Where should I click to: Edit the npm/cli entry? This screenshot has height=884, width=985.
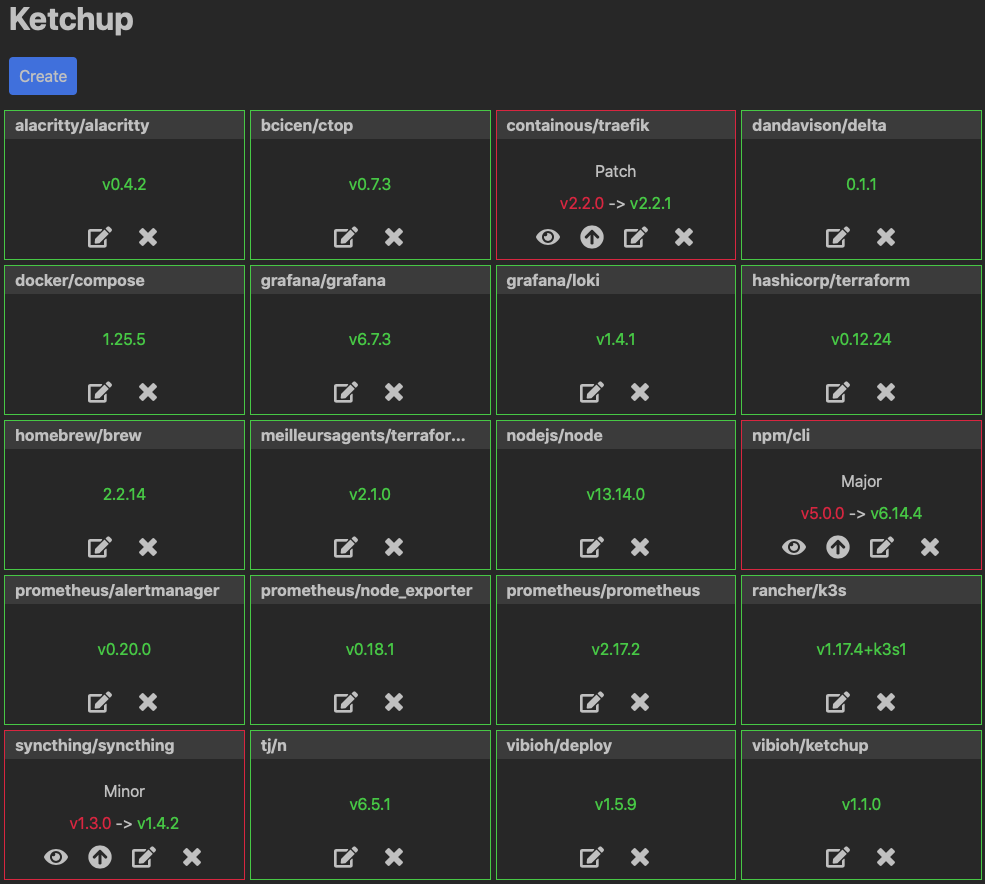(881, 547)
